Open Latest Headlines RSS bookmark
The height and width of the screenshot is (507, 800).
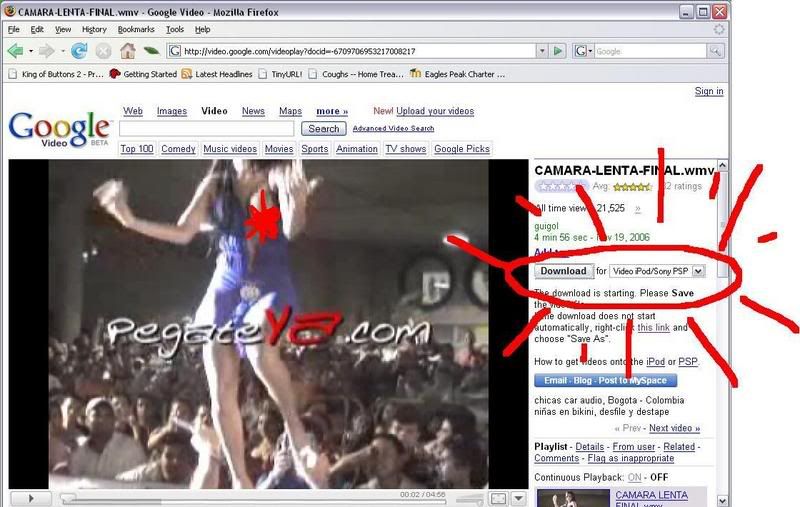(x=217, y=74)
